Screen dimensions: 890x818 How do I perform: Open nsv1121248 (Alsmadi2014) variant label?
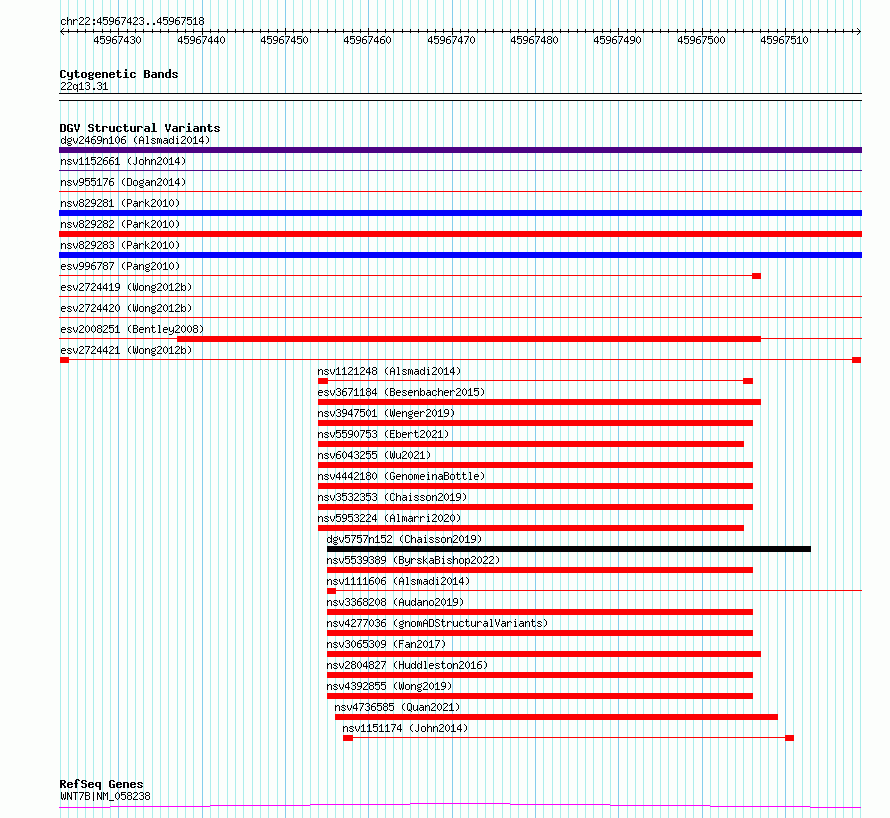click(389, 371)
